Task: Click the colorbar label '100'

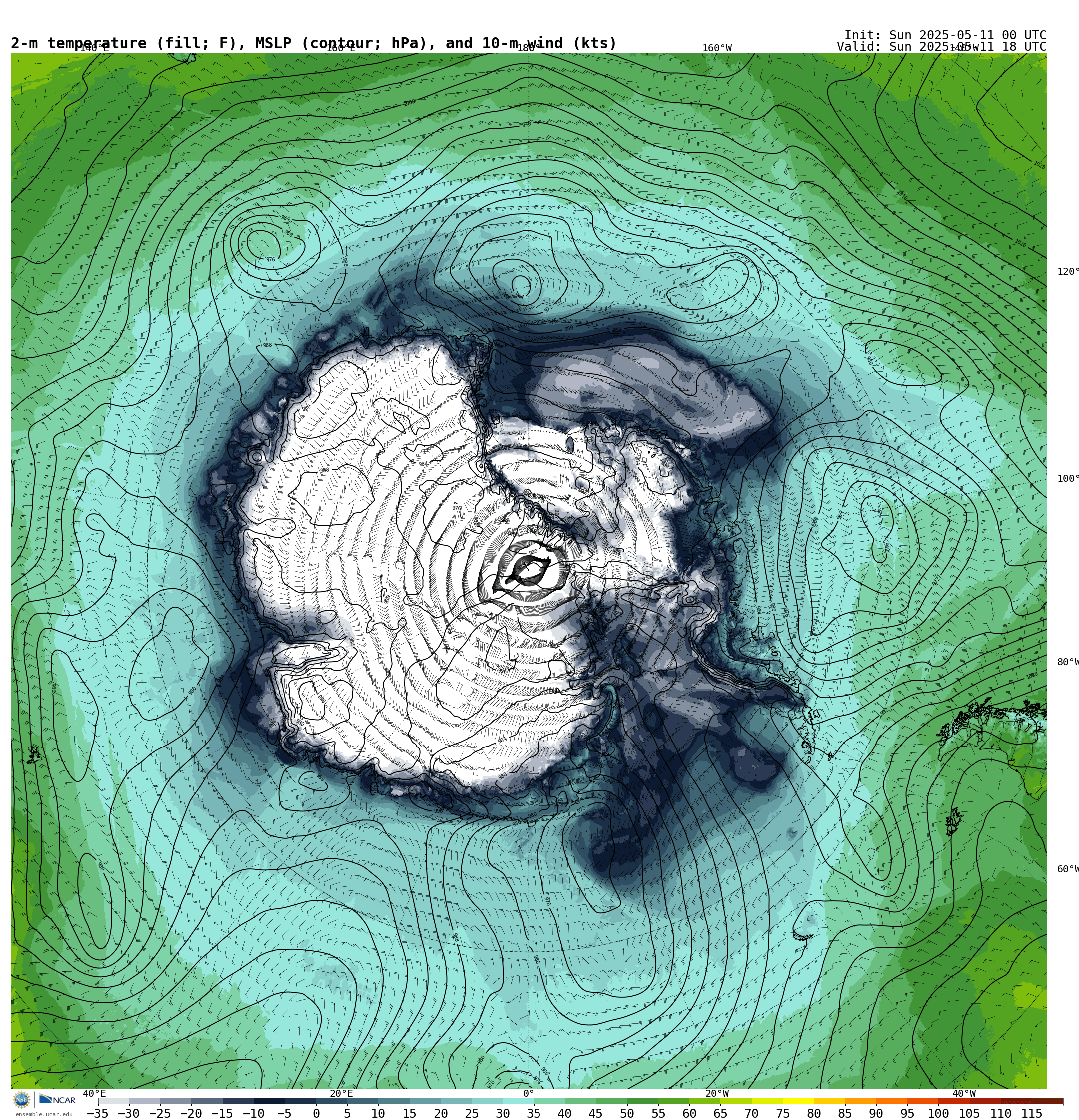Action: (x=938, y=1113)
